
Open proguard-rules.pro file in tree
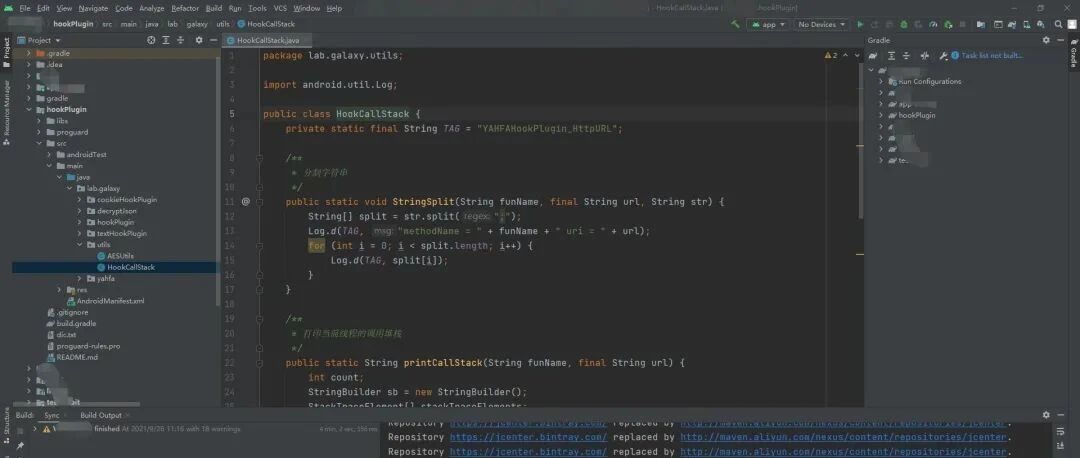pos(88,346)
